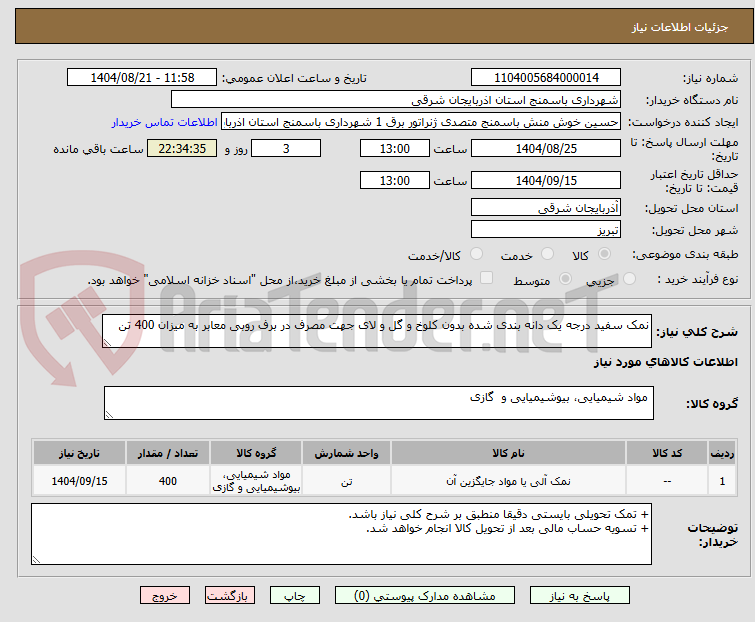This screenshot has width=755, height=622.
Task: Click the buyer notes text area
Action: pyautogui.click(x=341, y=534)
